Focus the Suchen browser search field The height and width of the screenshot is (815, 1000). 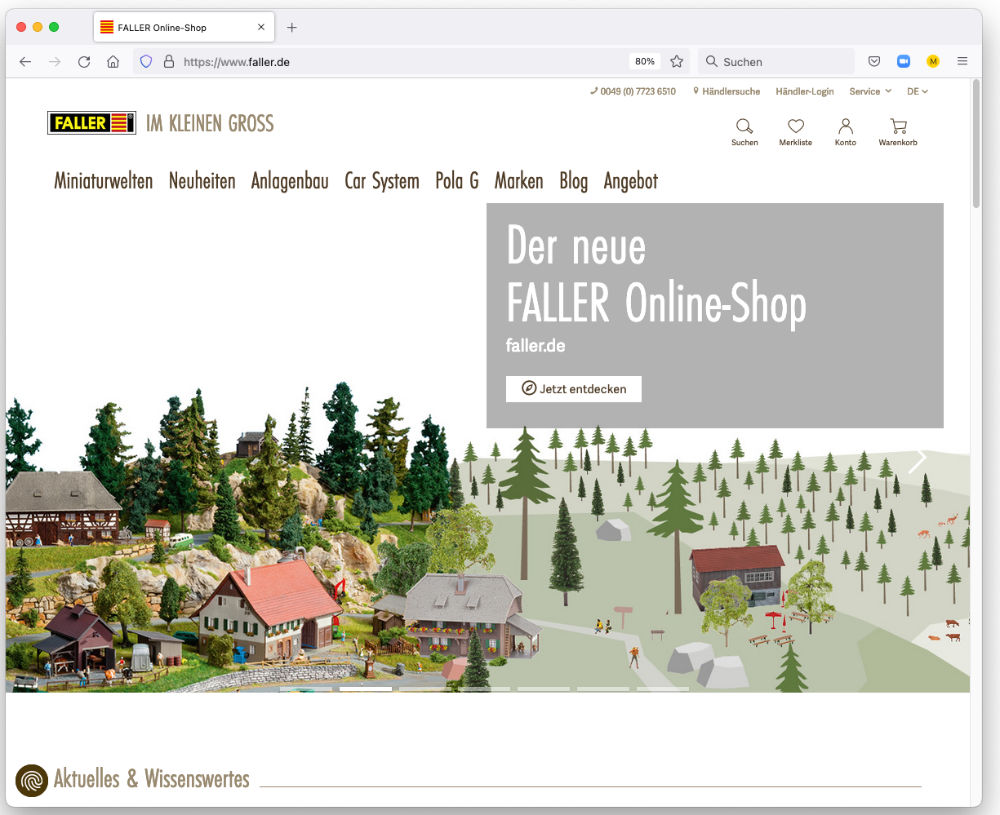776,62
